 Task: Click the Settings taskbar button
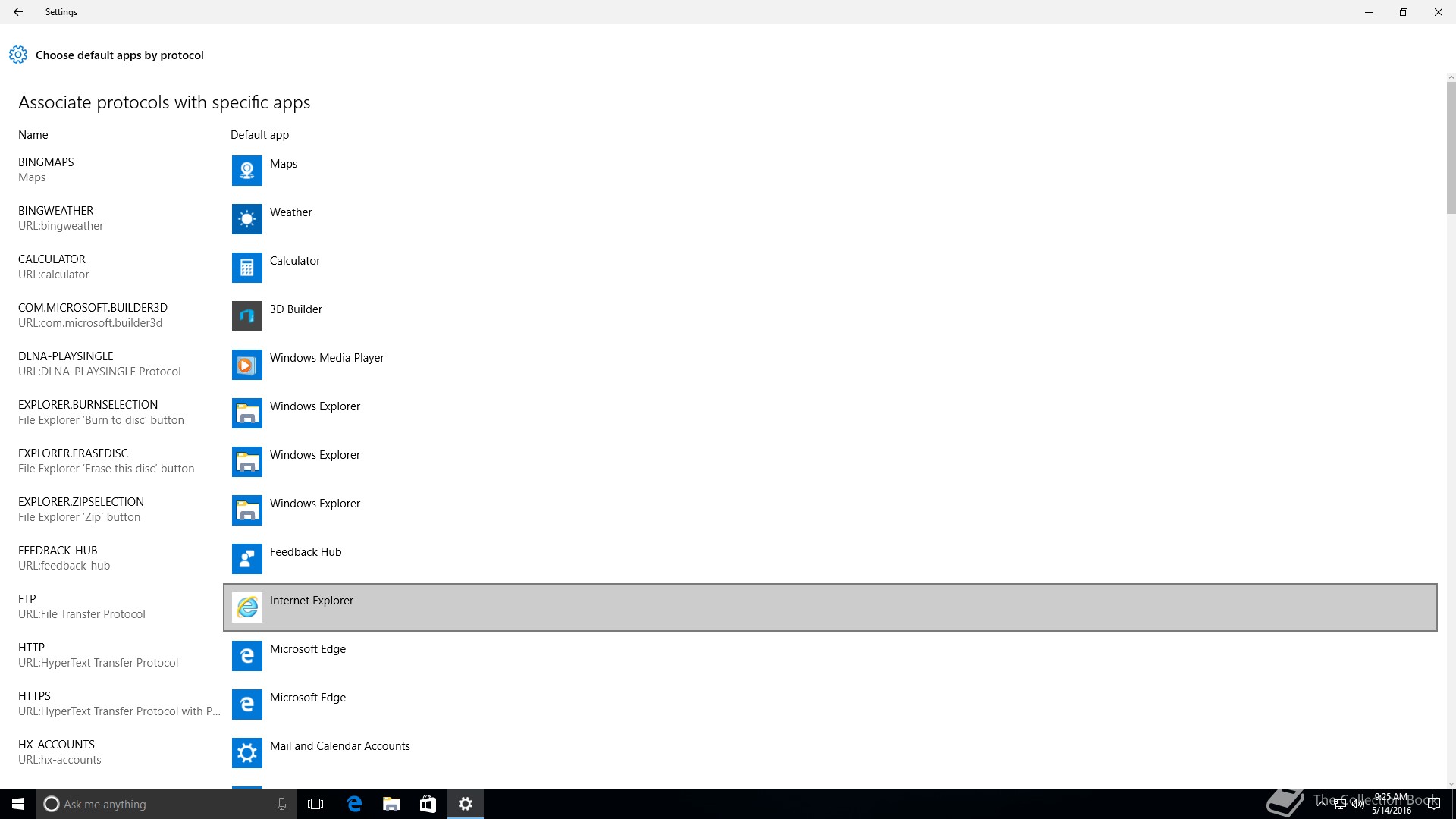(x=466, y=804)
